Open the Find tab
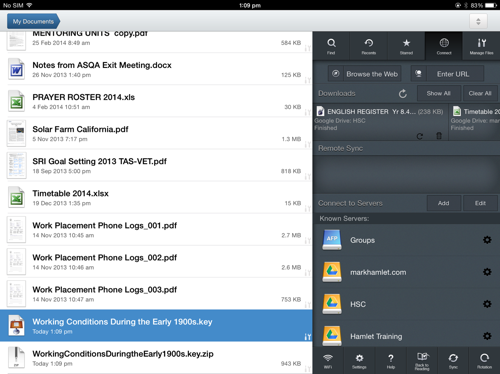Viewport: 500px width, 374px height. [x=331, y=46]
